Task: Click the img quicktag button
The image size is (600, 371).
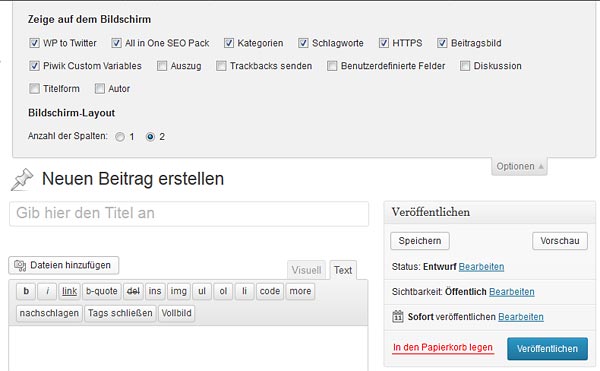Action: point(179,291)
